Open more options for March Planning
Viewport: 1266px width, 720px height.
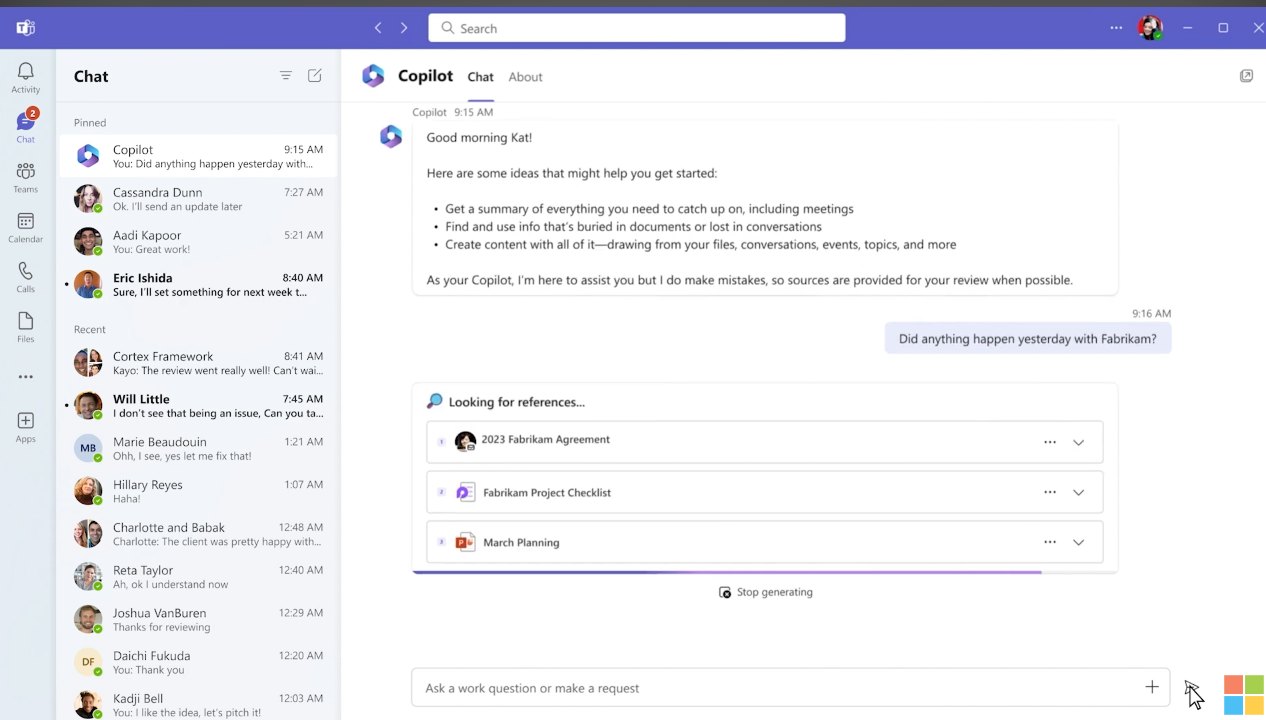(x=1049, y=542)
